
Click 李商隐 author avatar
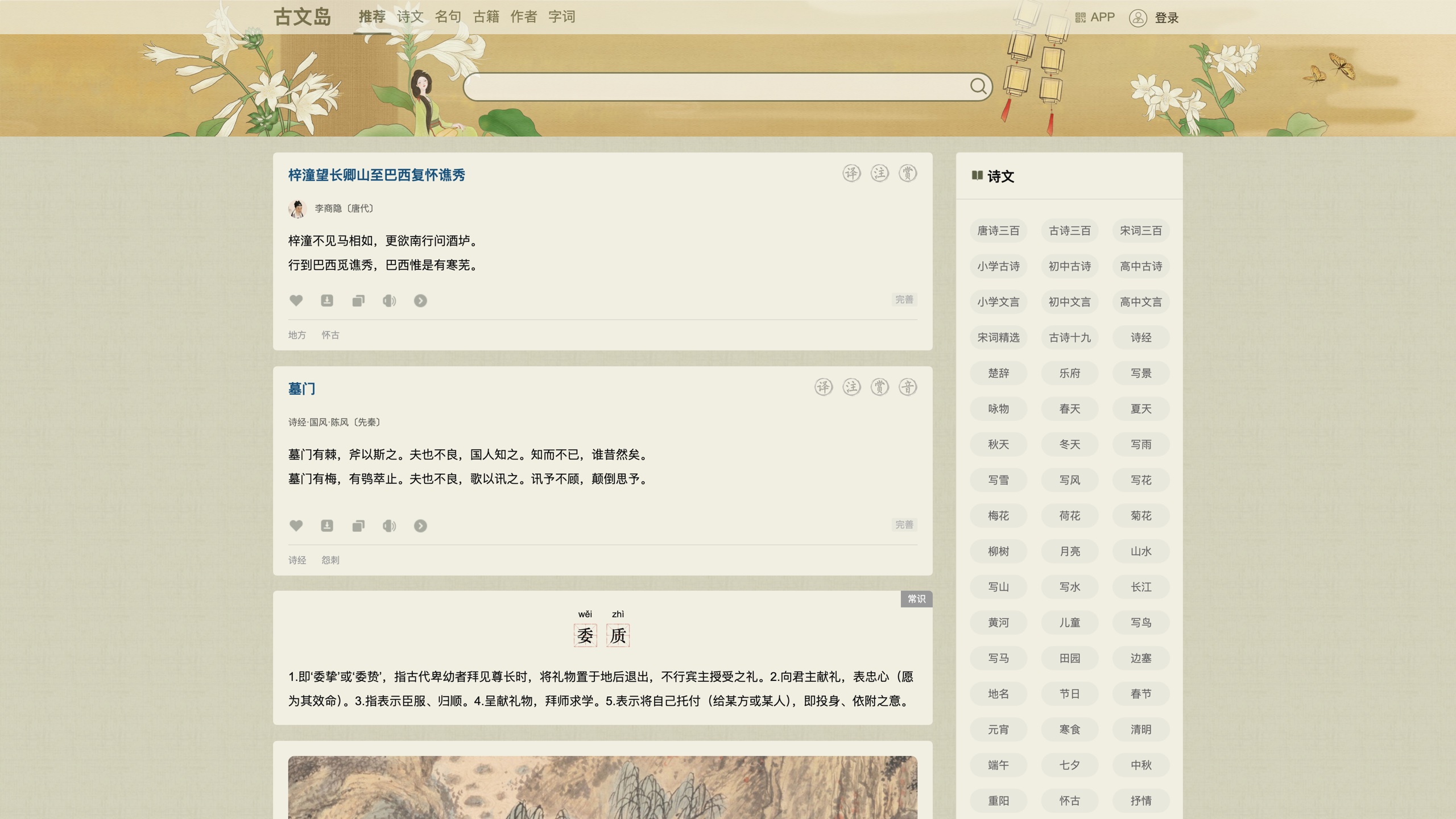pyautogui.click(x=297, y=209)
